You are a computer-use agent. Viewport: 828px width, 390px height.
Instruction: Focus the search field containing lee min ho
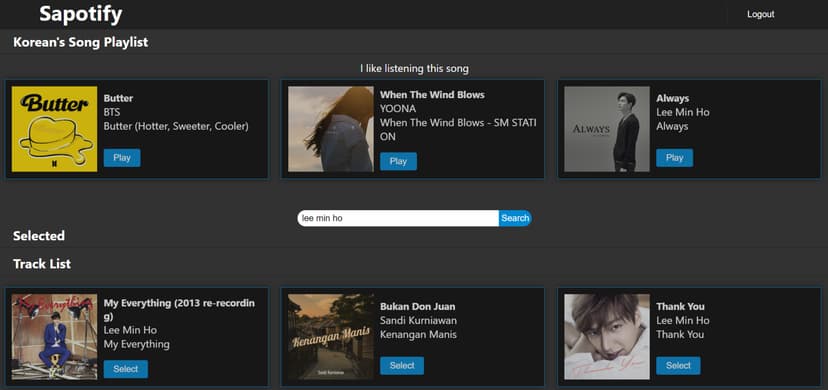click(398, 218)
